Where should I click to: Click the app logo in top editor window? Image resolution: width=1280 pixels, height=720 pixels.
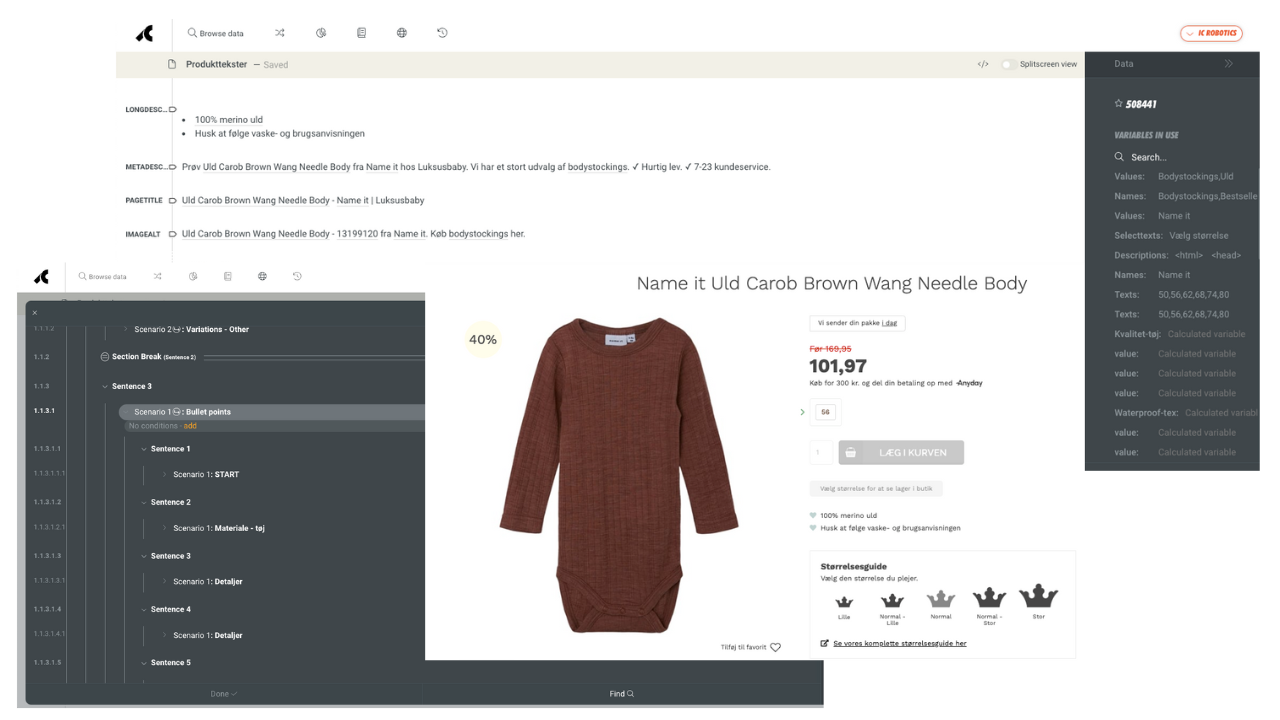(x=145, y=33)
